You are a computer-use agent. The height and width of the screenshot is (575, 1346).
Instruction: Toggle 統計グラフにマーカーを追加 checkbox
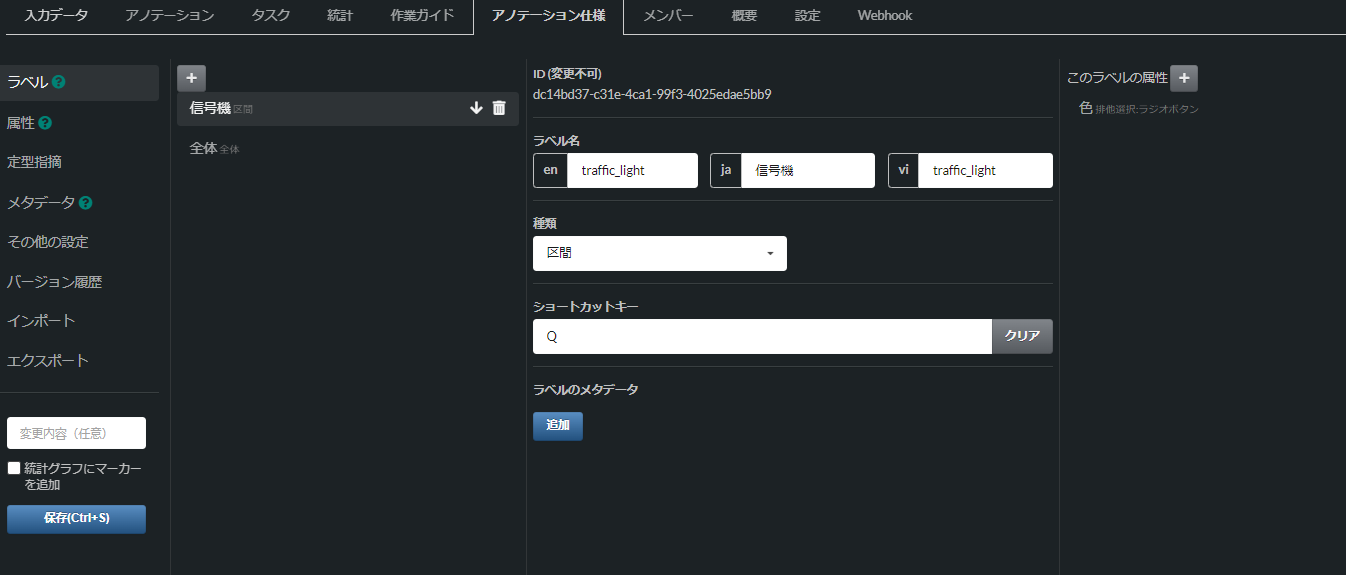click(x=14, y=468)
